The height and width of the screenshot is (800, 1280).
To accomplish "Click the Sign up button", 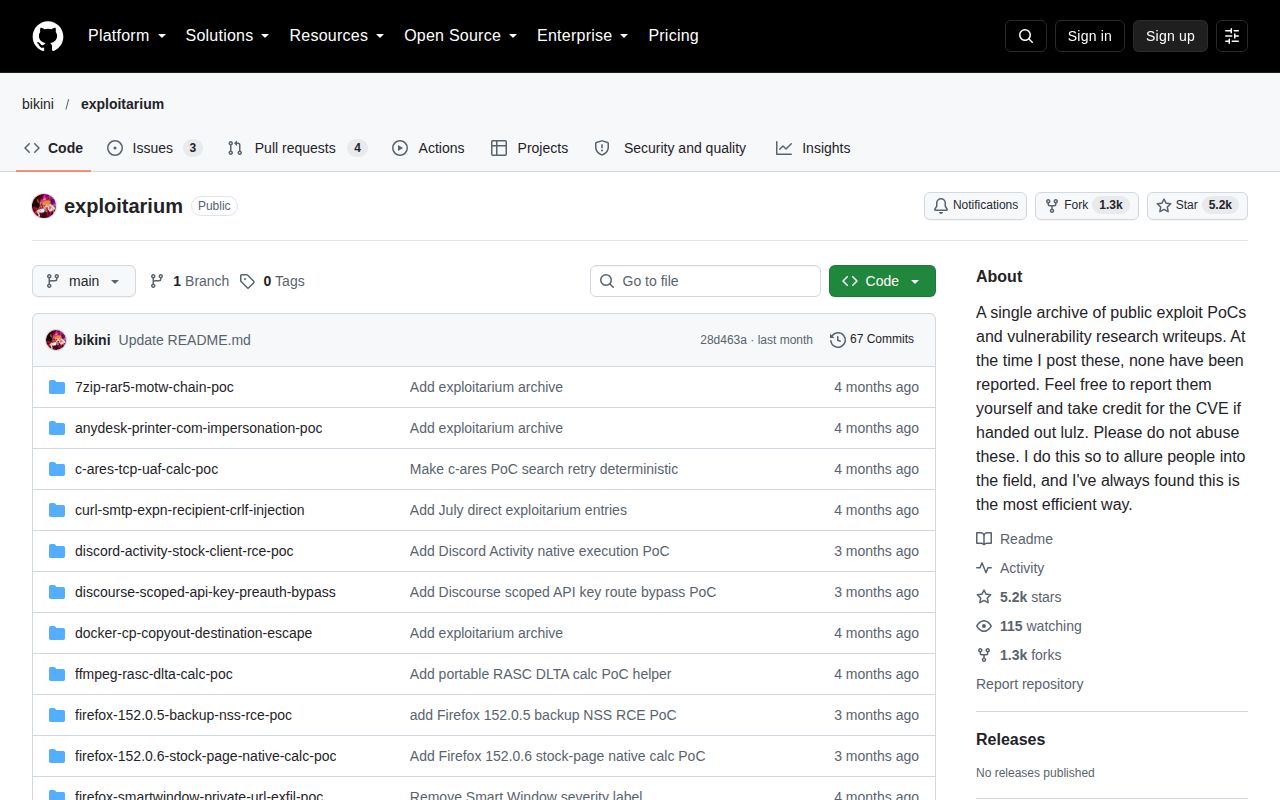I will (x=1170, y=36).
